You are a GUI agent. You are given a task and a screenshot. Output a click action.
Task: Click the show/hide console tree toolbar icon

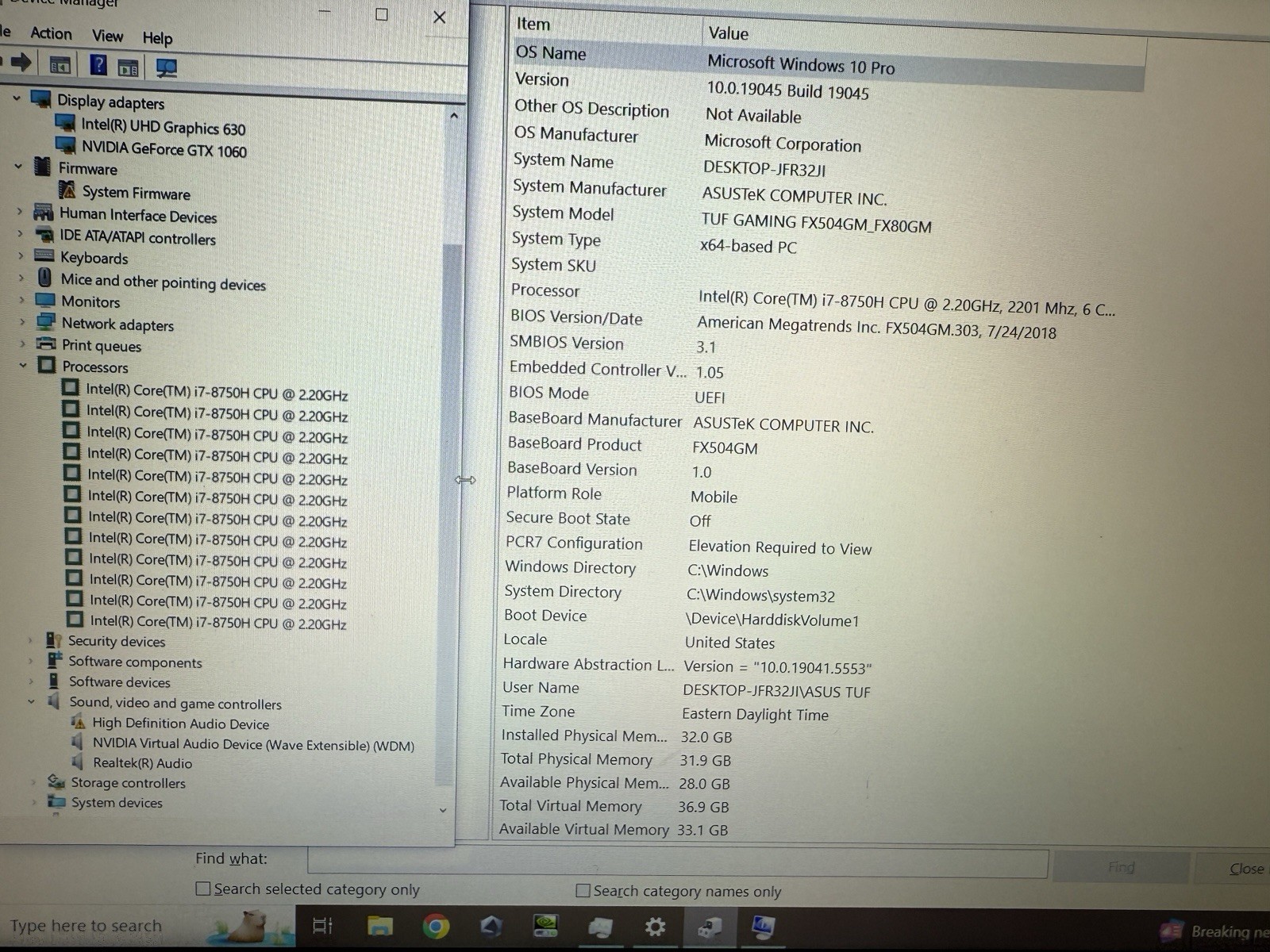pos(60,65)
